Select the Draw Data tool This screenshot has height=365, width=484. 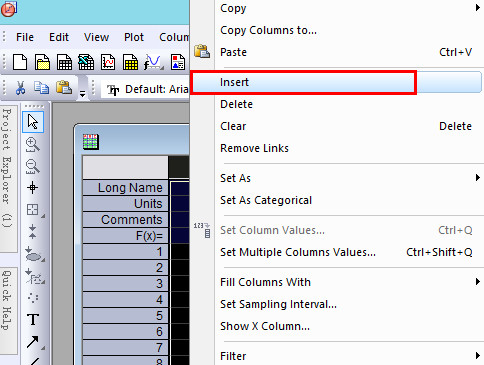[34, 276]
